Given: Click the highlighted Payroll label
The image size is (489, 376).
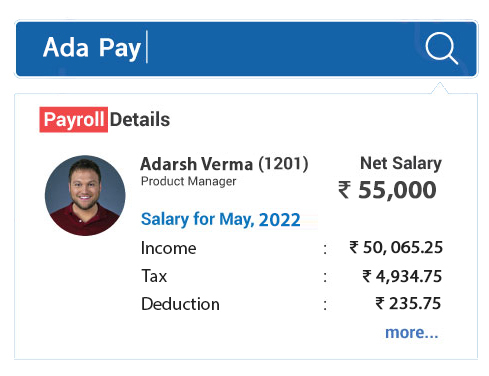Looking at the screenshot, I should (74, 120).
